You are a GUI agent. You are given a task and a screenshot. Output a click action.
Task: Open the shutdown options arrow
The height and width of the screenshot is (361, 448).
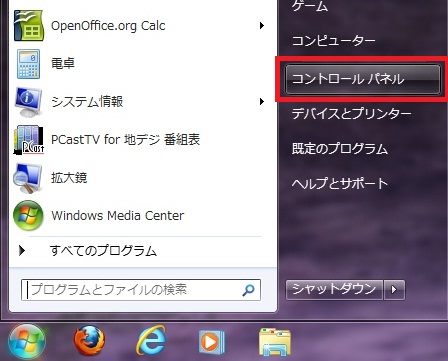tap(395, 289)
